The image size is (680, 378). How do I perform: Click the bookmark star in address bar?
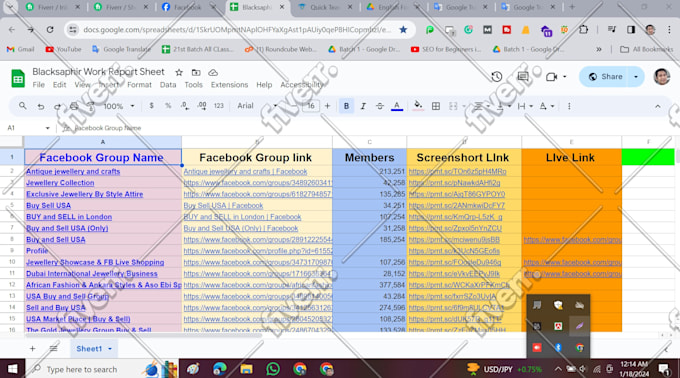click(x=403, y=29)
